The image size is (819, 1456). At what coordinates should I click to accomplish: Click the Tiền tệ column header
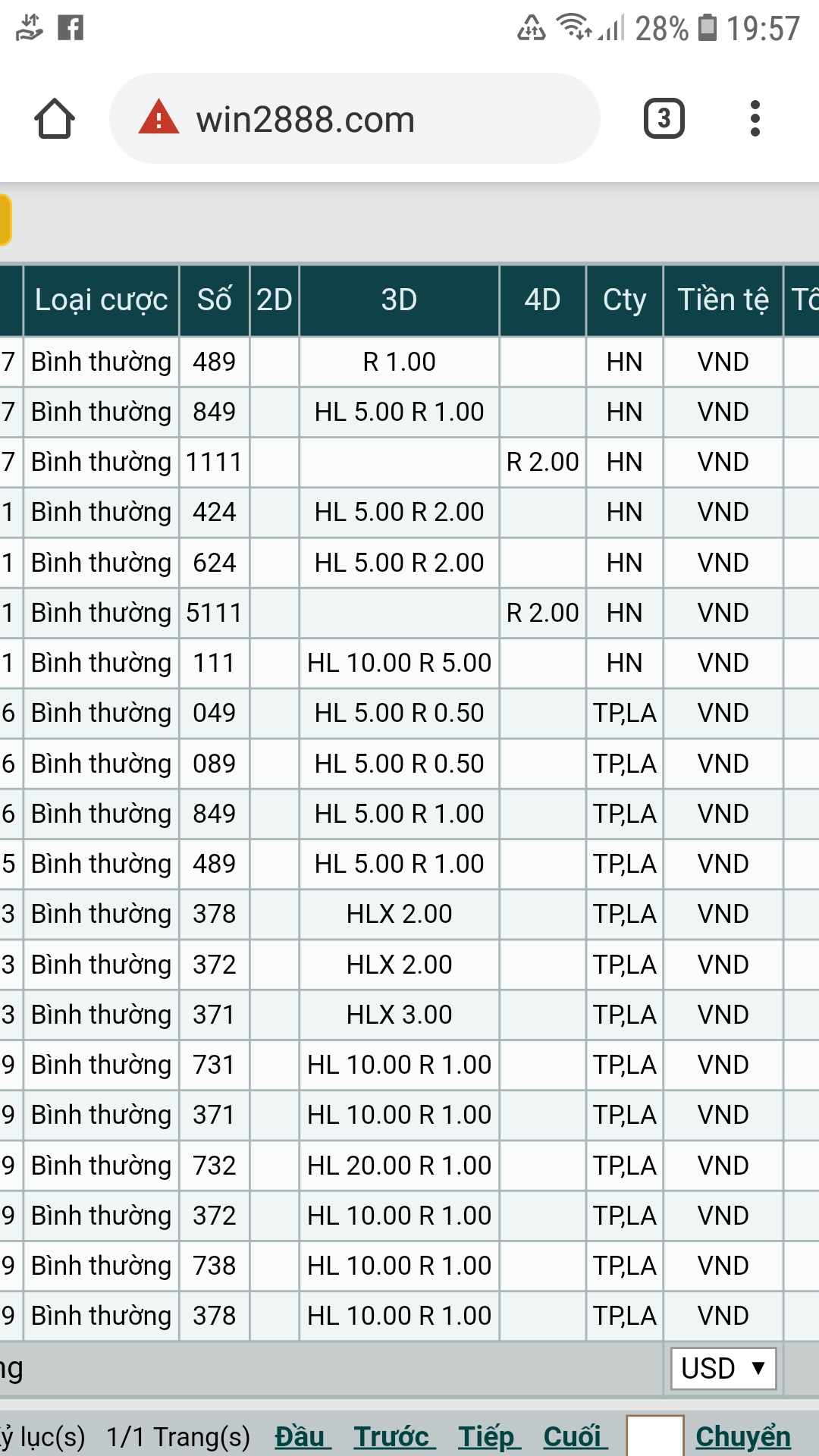[723, 300]
